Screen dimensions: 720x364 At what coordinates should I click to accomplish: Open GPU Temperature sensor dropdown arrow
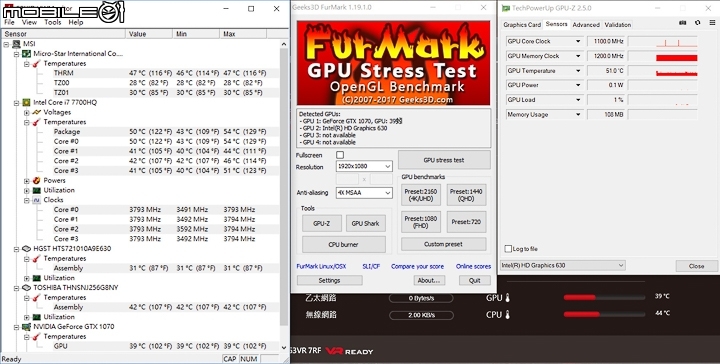(578, 71)
